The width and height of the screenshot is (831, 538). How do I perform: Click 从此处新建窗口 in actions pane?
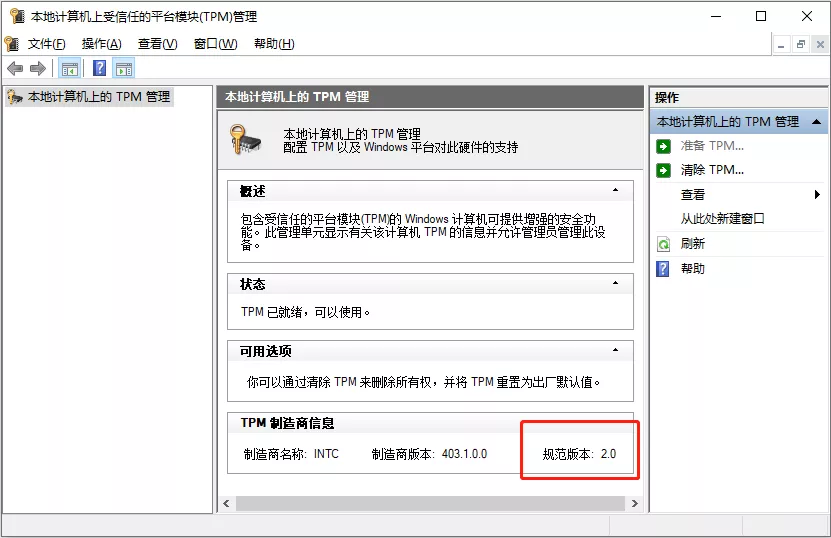pyautogui.click(x=722, y=219)
